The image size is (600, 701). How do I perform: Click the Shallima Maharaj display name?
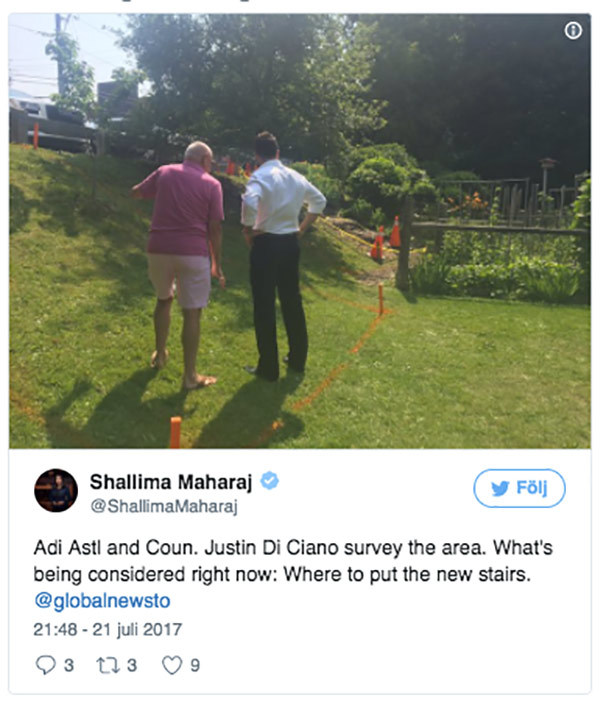171,482
